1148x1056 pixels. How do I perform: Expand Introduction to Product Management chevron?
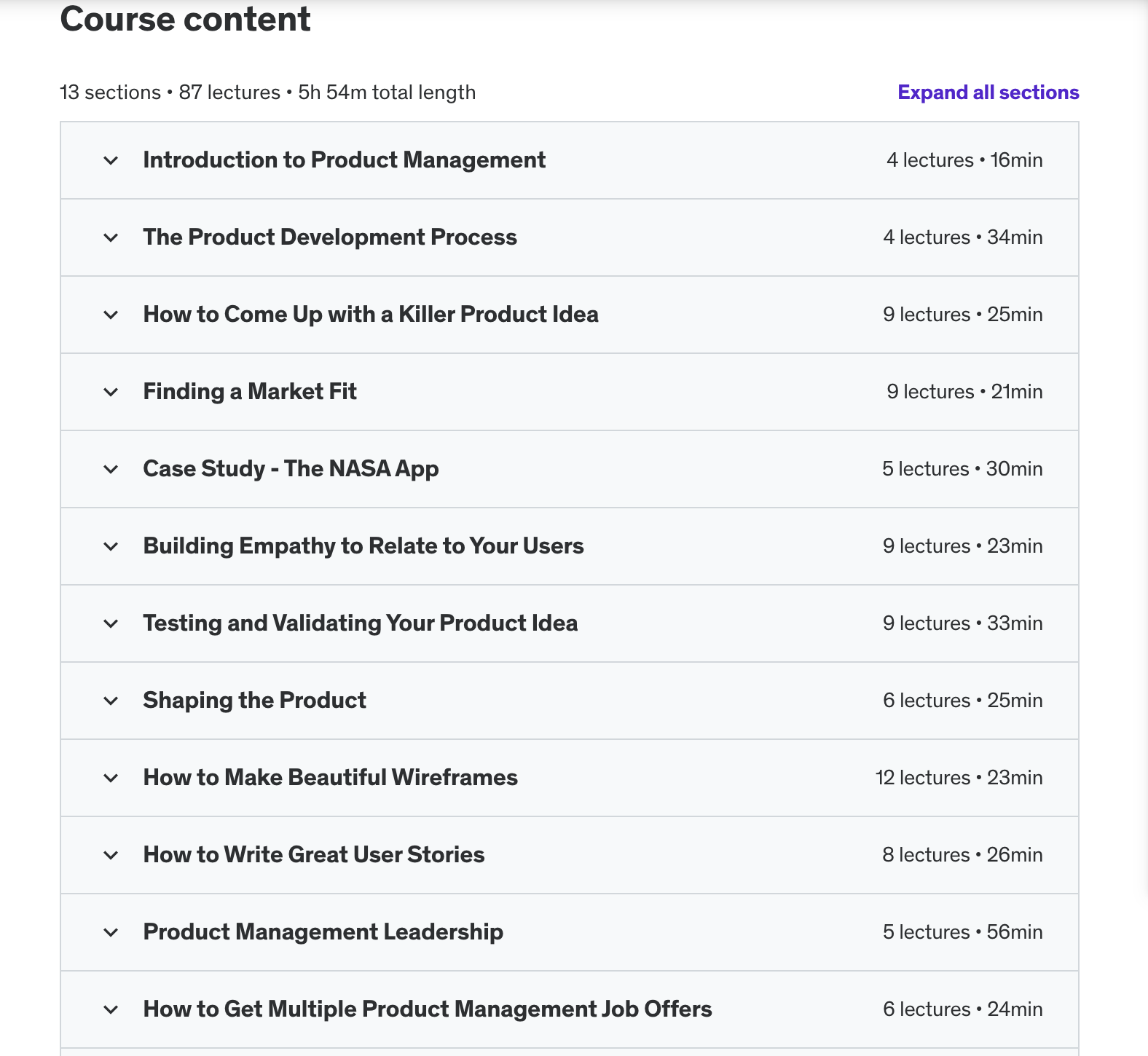[x=111, y=160]
